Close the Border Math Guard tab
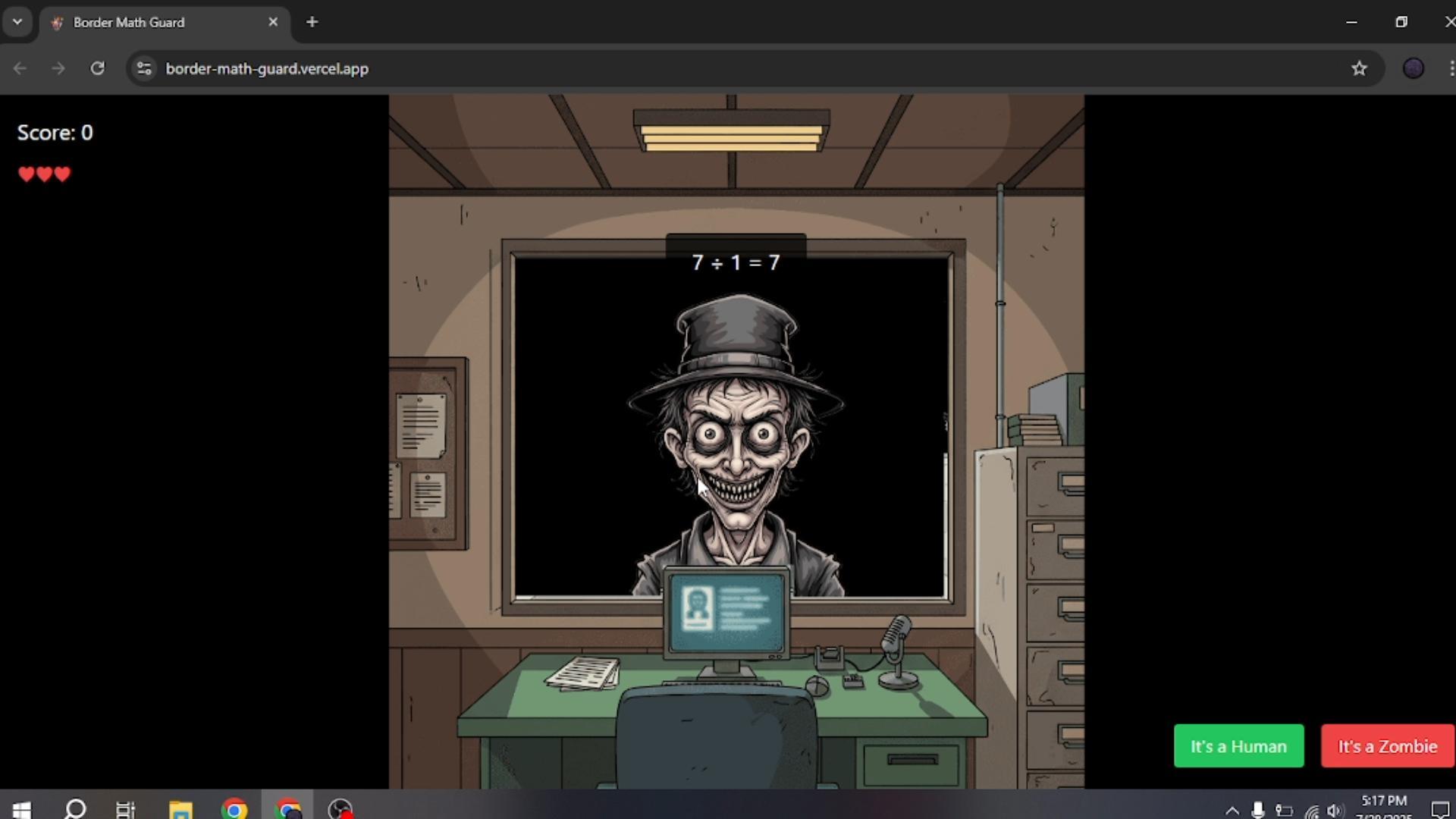The height and width of the screenshot is (819, 1456). [273, 22]
